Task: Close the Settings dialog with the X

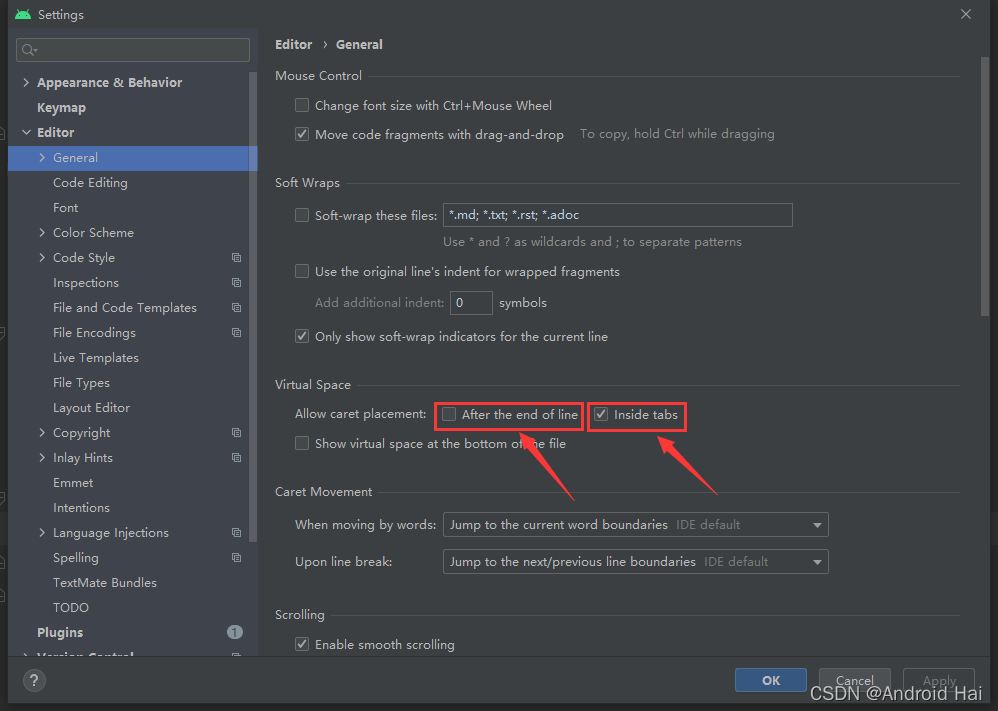Action: 966,14
